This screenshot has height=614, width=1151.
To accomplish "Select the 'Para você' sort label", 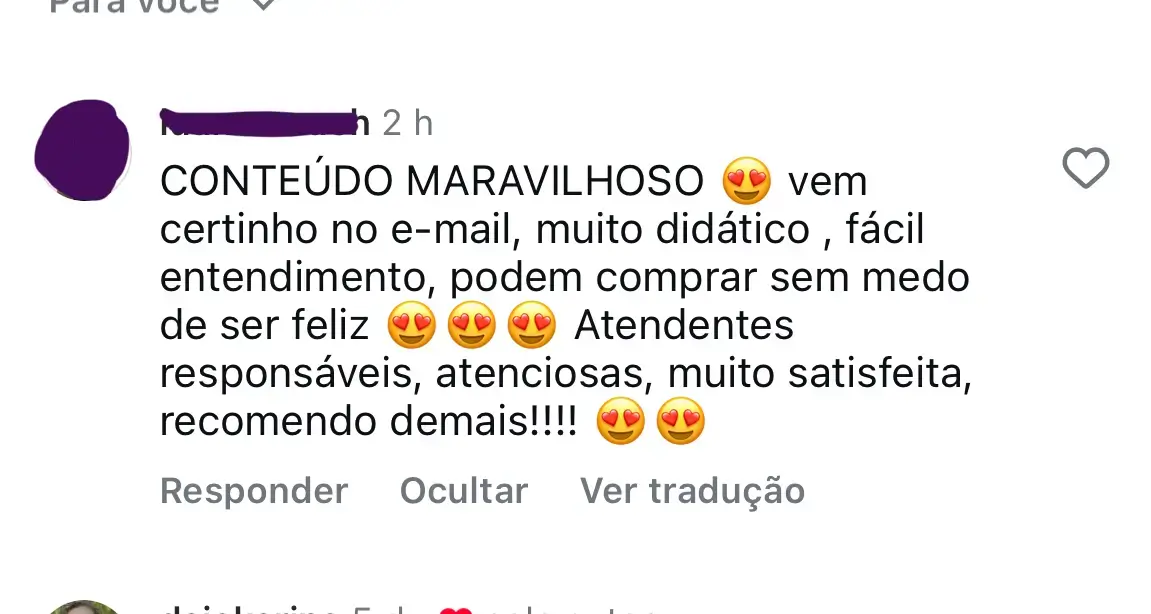I will tap(134, 6).
